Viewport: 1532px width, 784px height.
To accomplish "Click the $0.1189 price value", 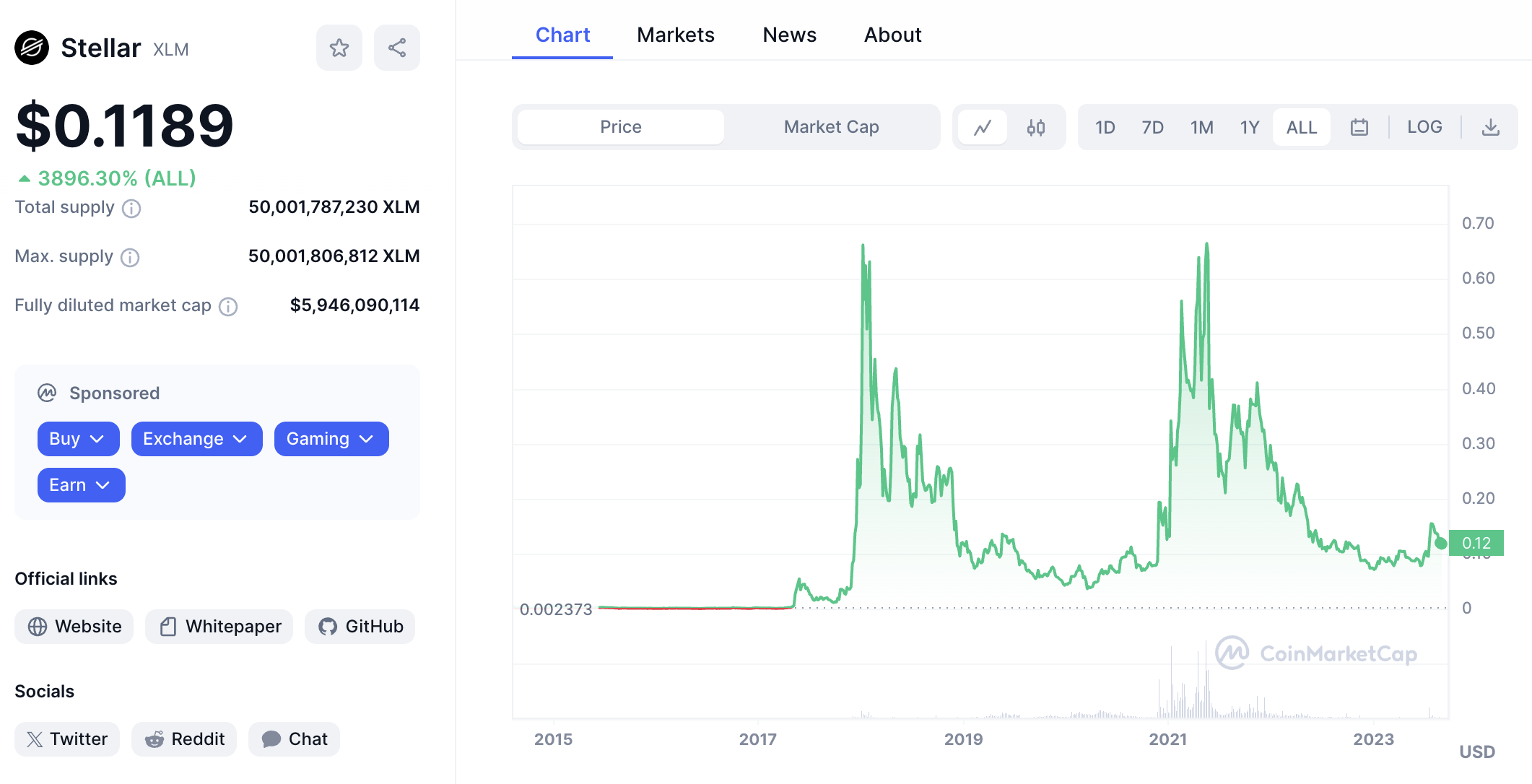I will click(124, 126).
